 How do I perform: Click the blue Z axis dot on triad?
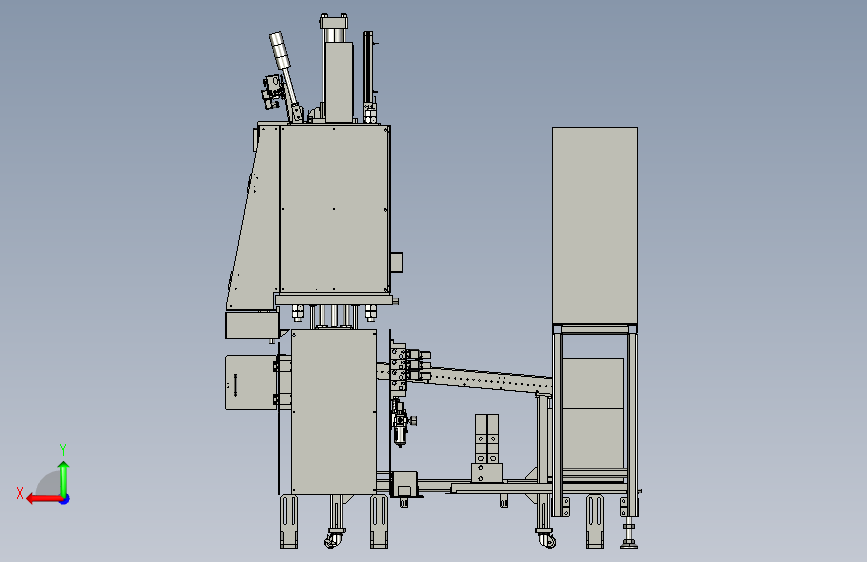65,499
